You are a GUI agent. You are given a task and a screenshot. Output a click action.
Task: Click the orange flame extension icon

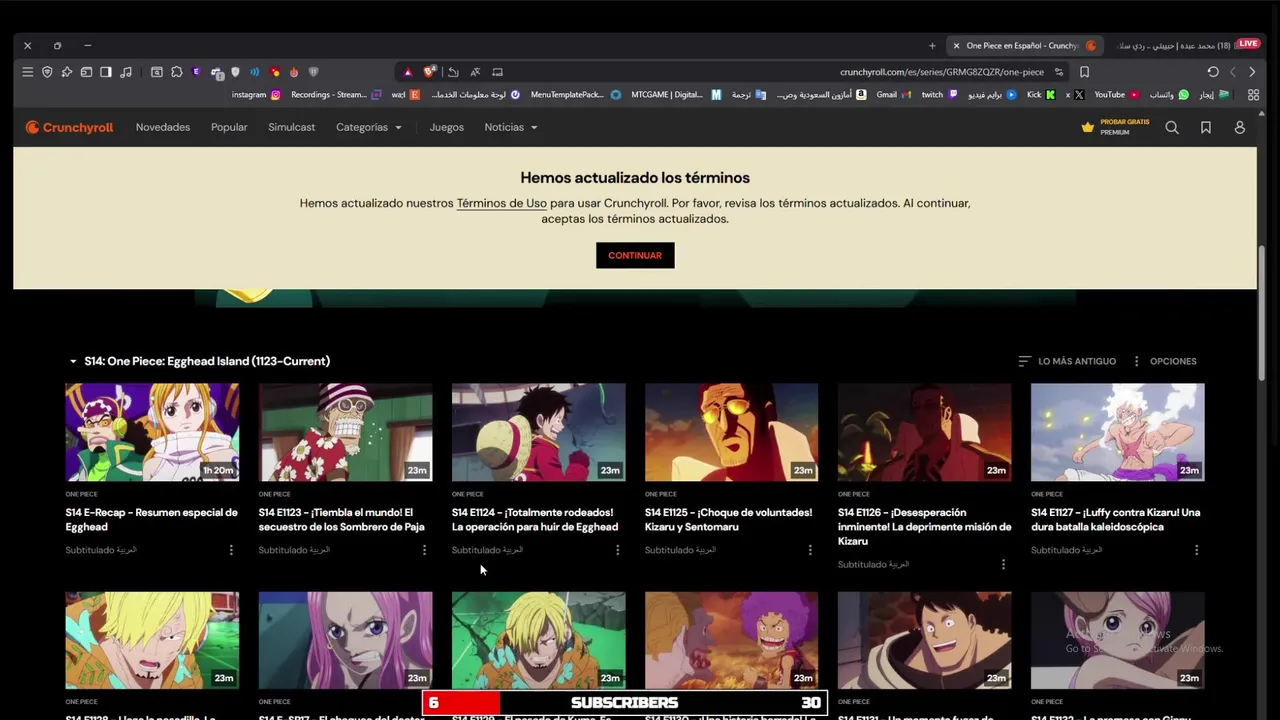pos(294,72)
